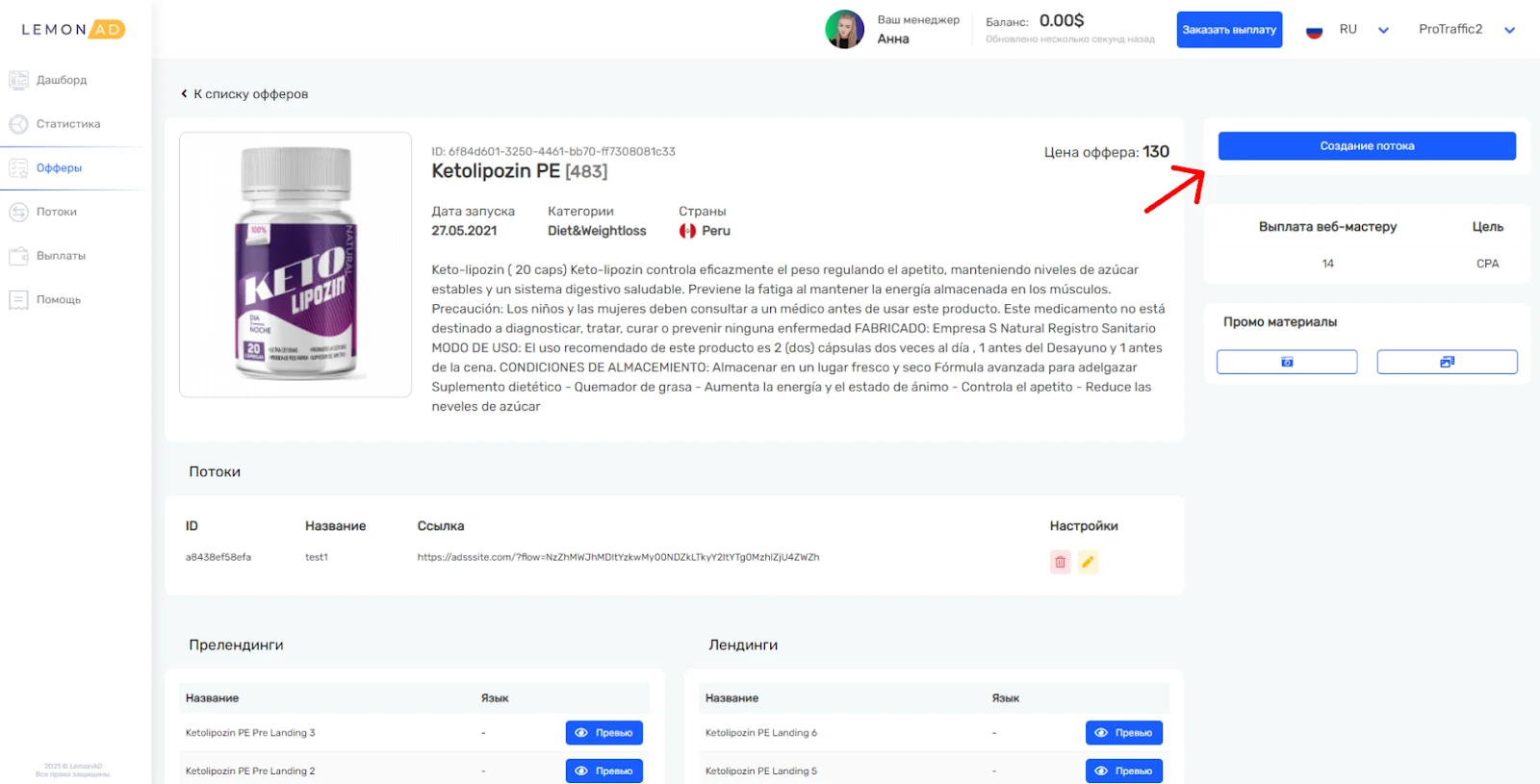
Task: Delete the test1 flow with trash icon
Action: pyautogui.click(x=1061, y=562)
